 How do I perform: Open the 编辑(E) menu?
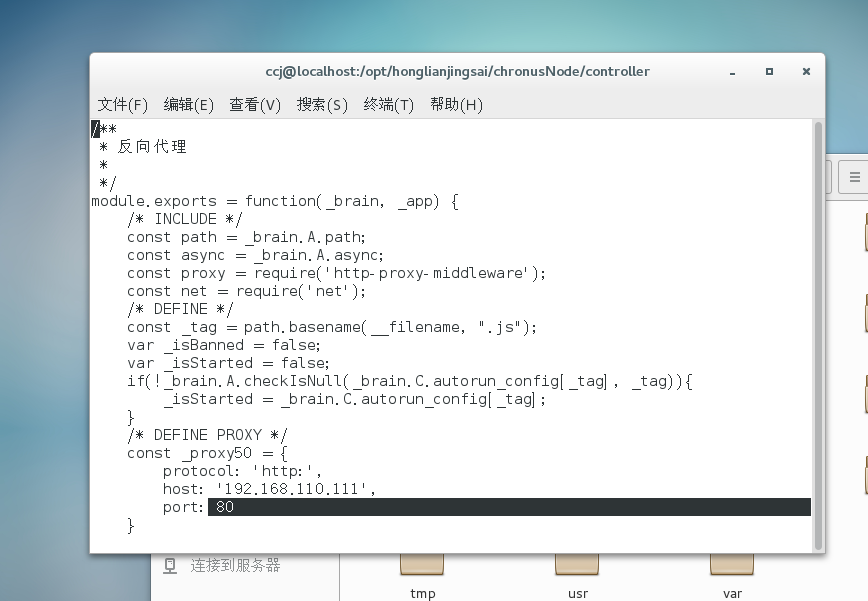[189, 105]
